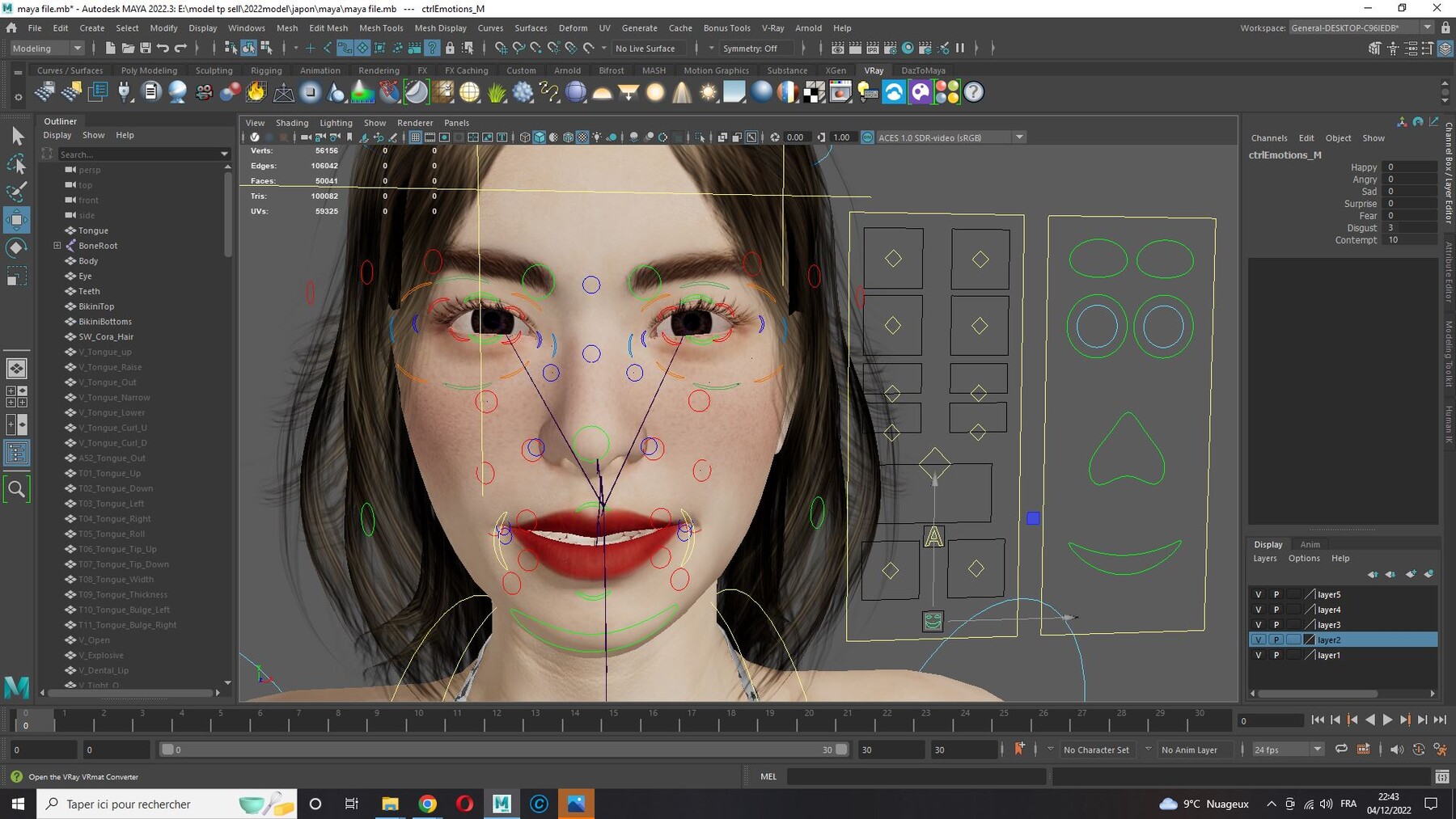Open the 24 fps frame rate dropdown
1456x819 pixels.
[x=1288, y=749]
